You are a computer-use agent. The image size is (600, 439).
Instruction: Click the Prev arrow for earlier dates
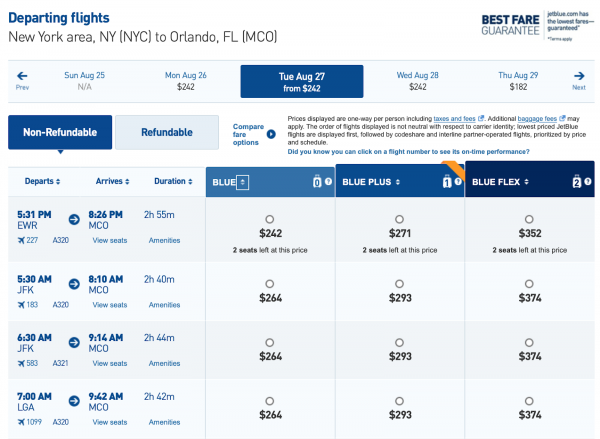point(22,79)
